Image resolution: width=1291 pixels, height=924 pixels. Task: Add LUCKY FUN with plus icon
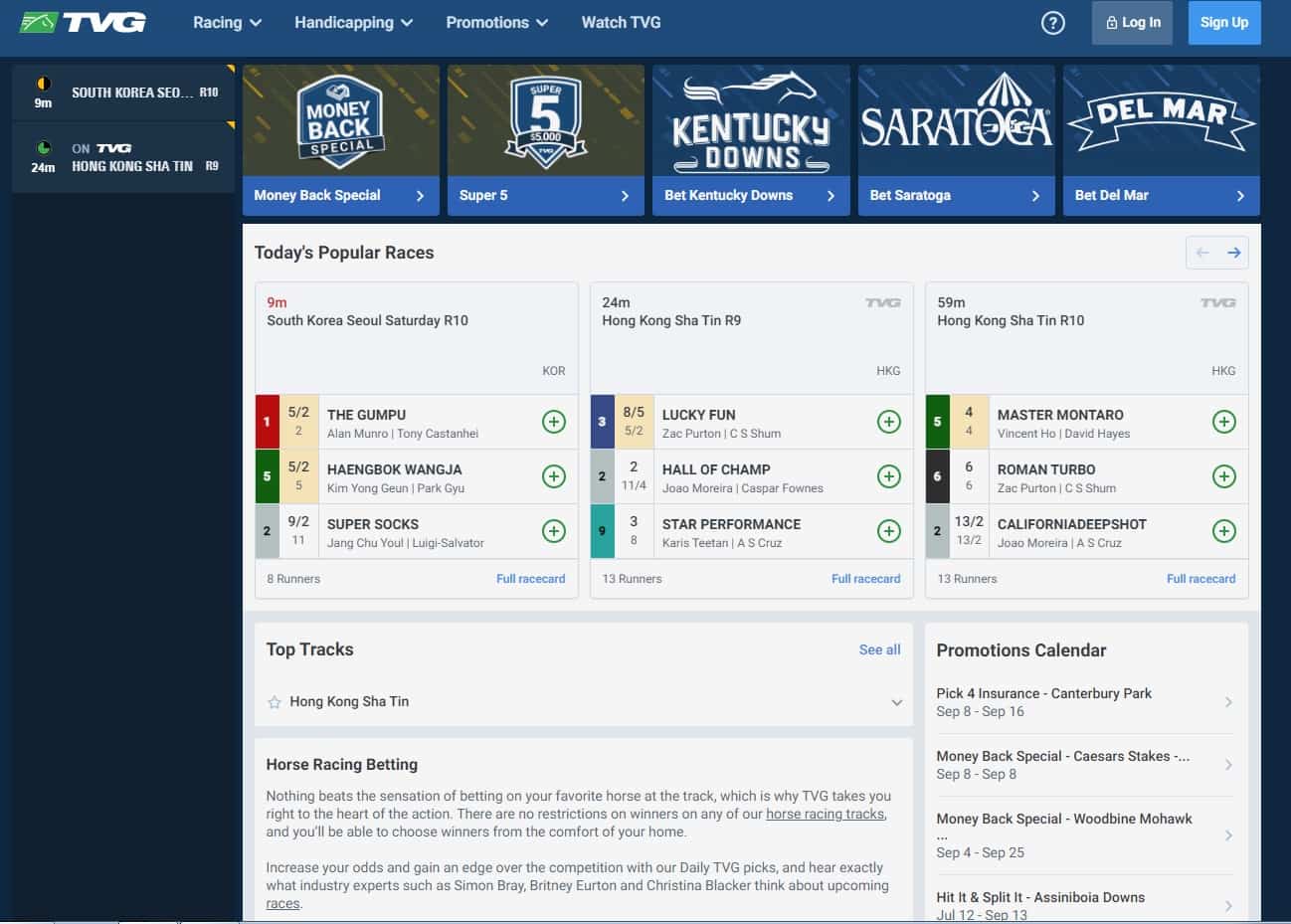(x=889, y=422)
